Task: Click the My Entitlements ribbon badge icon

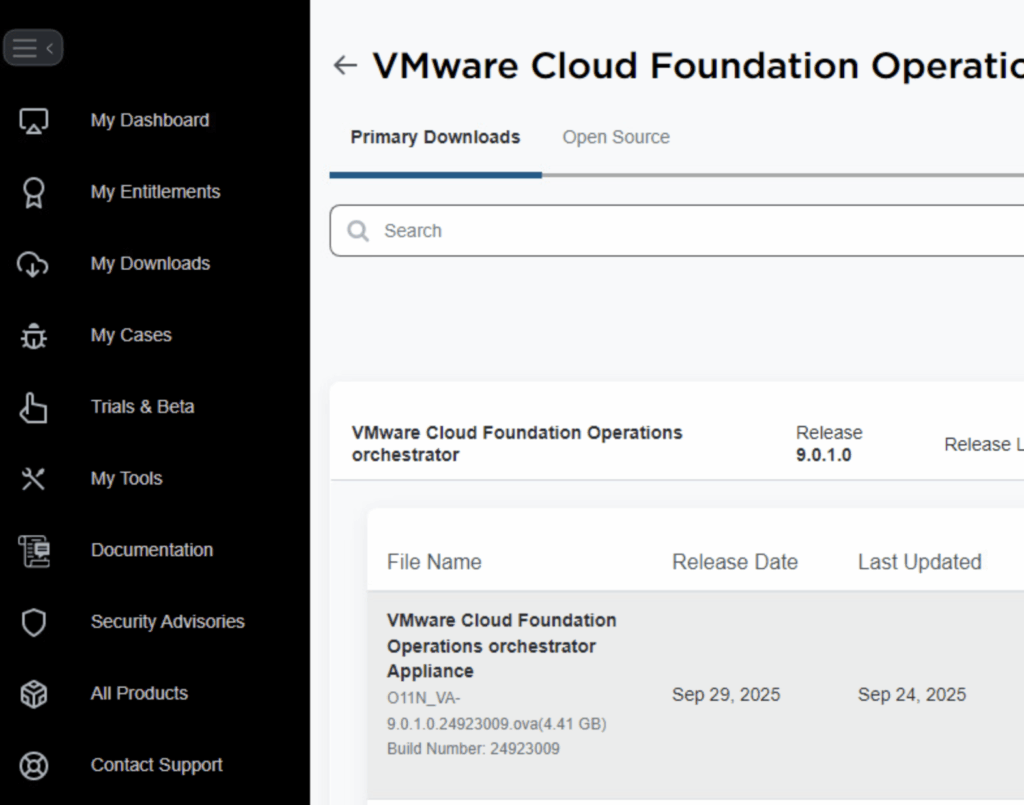Action: click(x=34, y=192)
